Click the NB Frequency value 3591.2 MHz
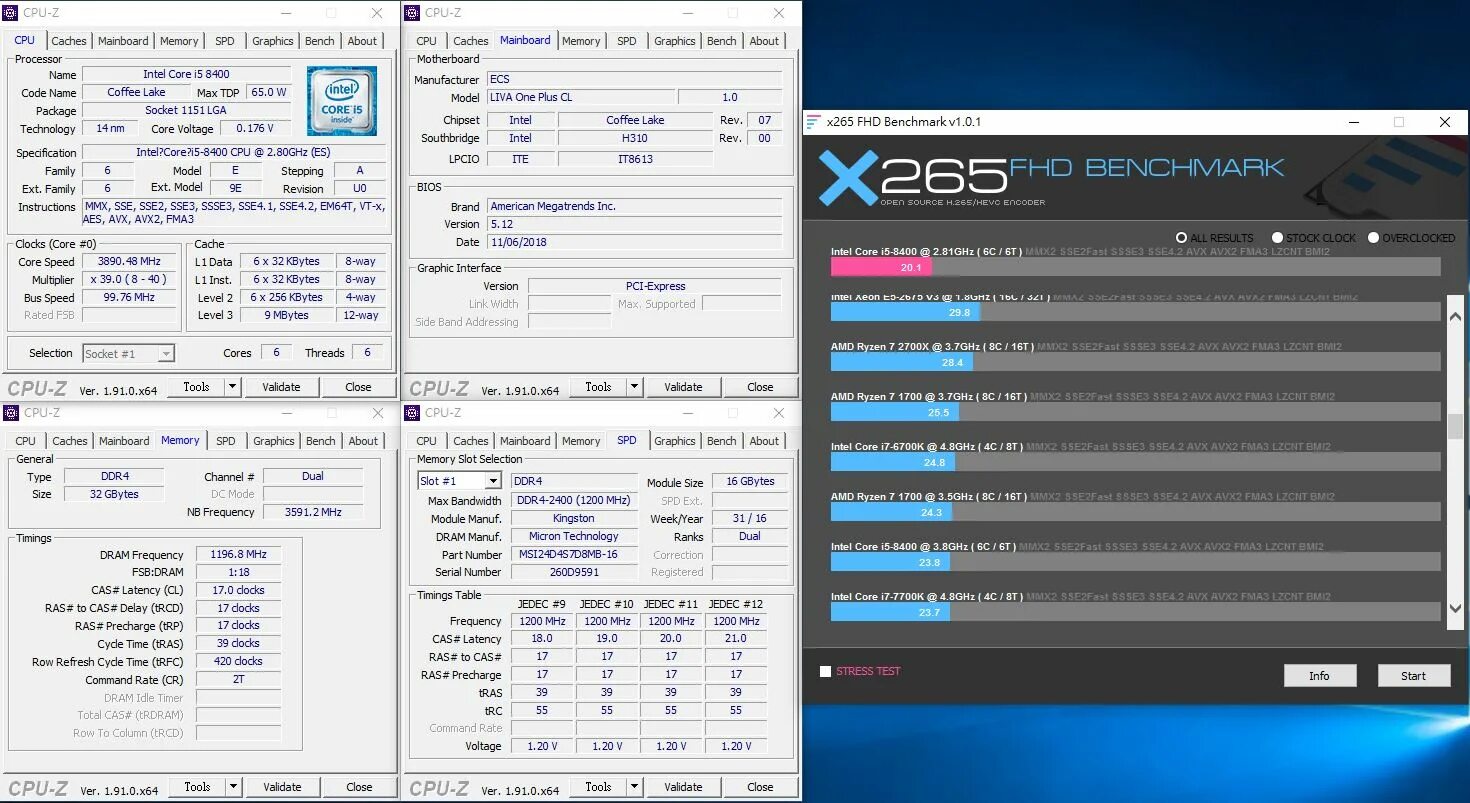Image resolution: width=1470 pixels, height=803 pixels. pyautogui.click(x=313, y=512)
